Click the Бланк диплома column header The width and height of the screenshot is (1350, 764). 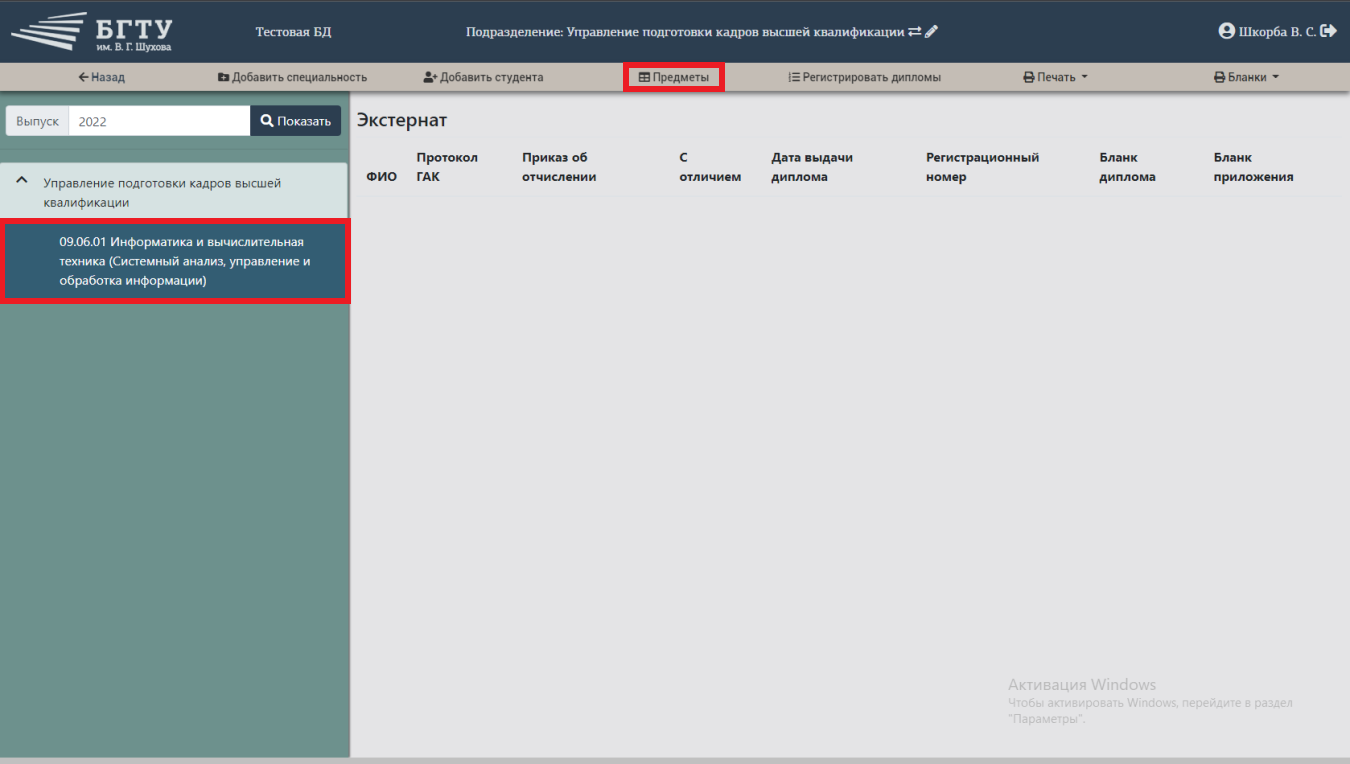1127,167
